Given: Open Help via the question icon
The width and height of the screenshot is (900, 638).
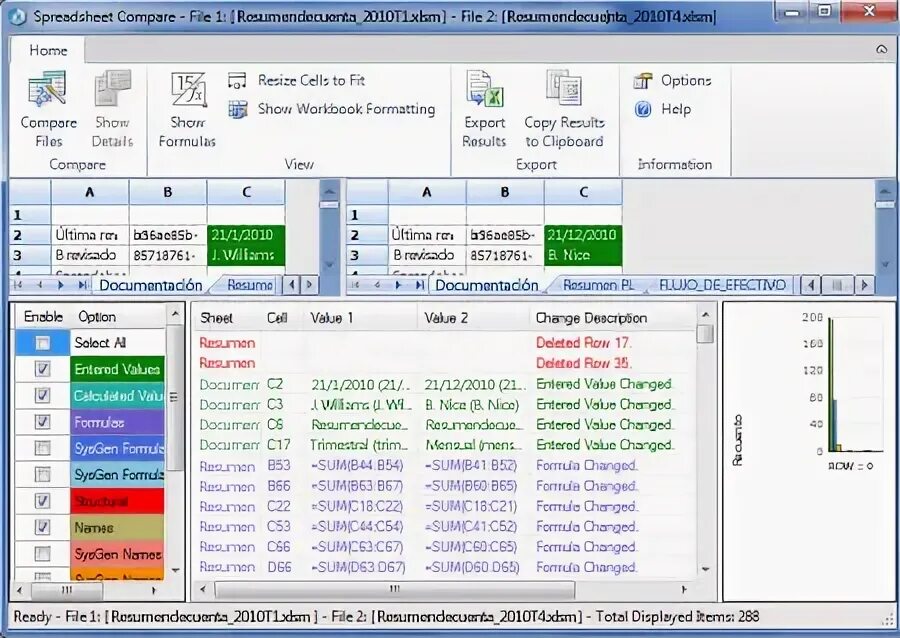Looking at the screenshot, I should click(x=643, y=109).
